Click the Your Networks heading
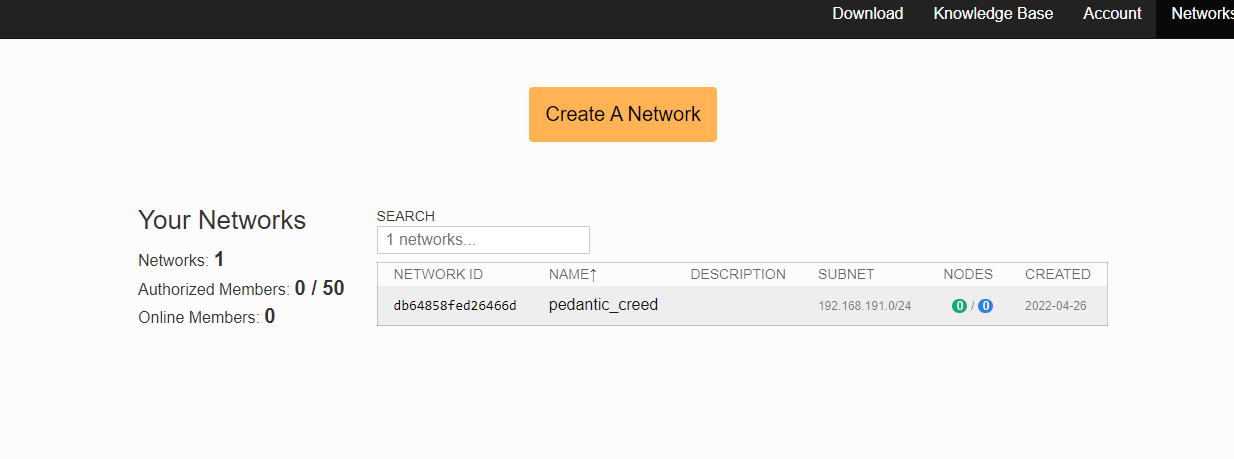1234x459 pixels. coord(222,220)
